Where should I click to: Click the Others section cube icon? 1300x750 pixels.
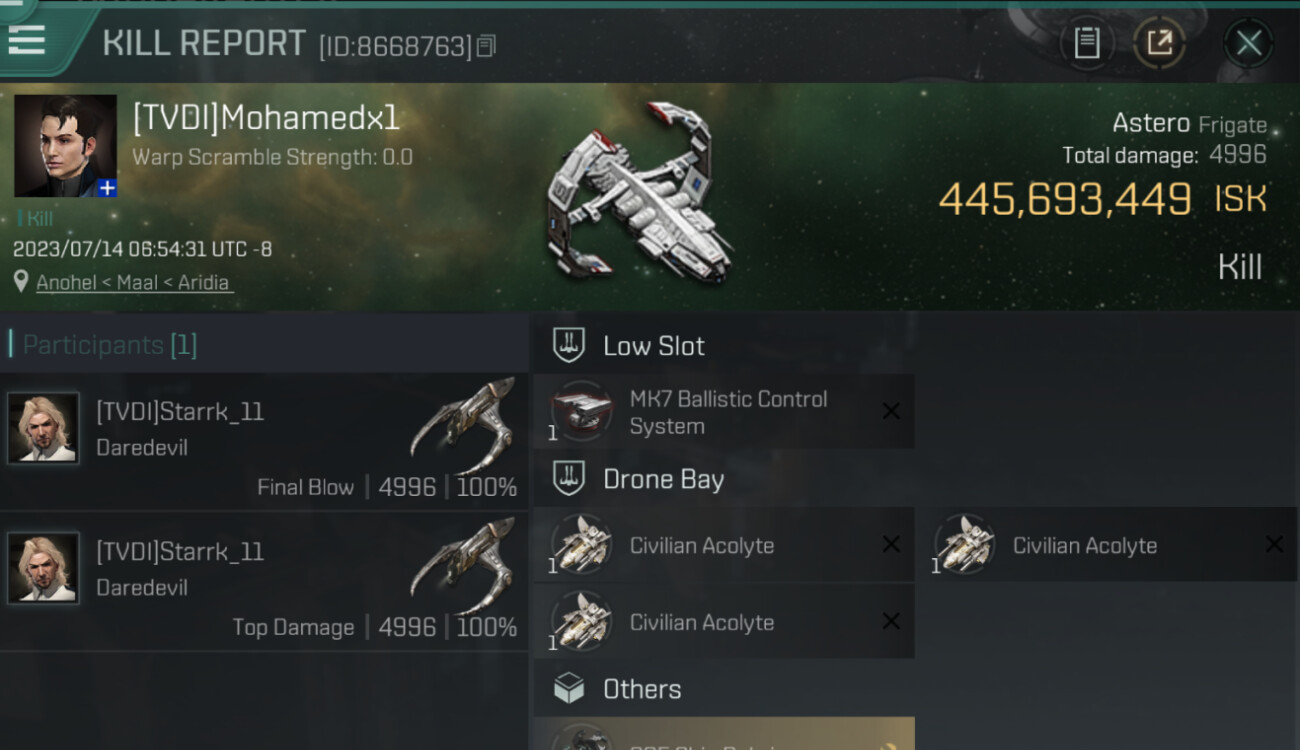568,688
